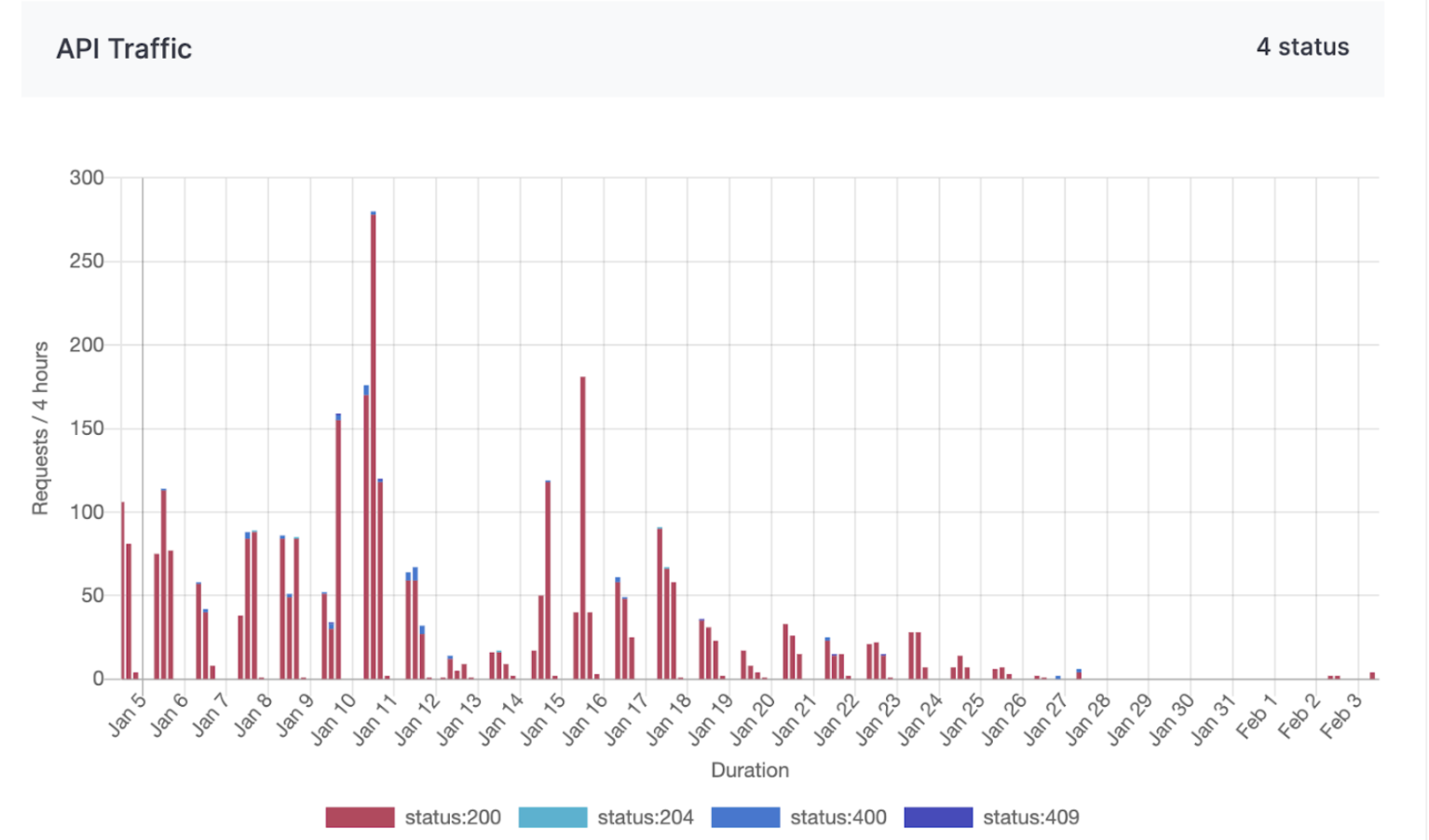Select the "API Traffic" panel title
Screen dimensions: 1429x840
124,48
